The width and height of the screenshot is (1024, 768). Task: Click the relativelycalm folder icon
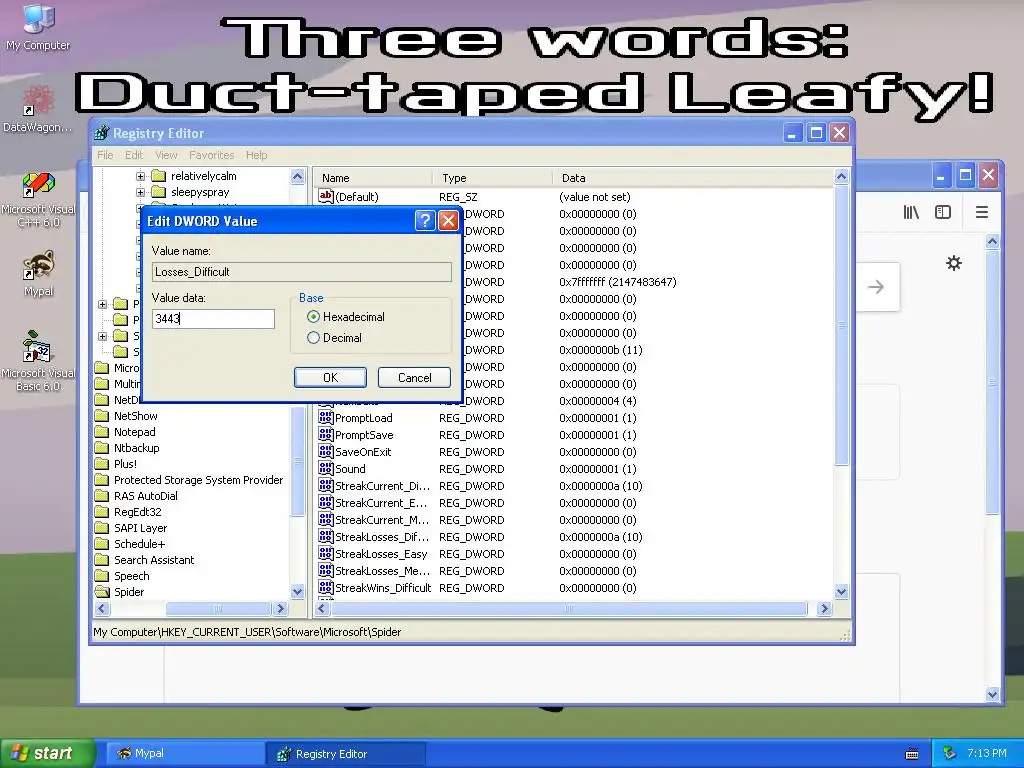[159, 176]
